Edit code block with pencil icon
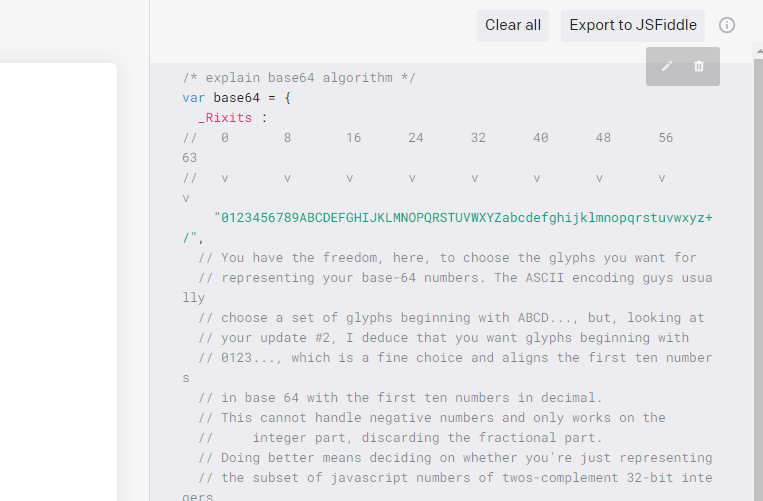This screenshot has height=501, width=763. [667, 66]
